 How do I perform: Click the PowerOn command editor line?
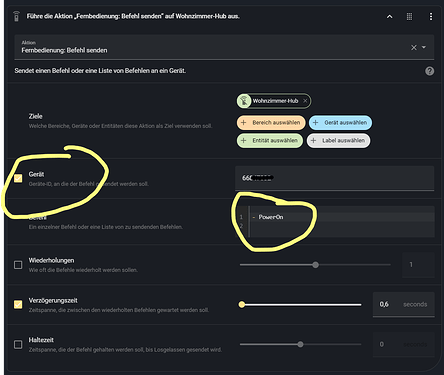[x=342, y=217]
